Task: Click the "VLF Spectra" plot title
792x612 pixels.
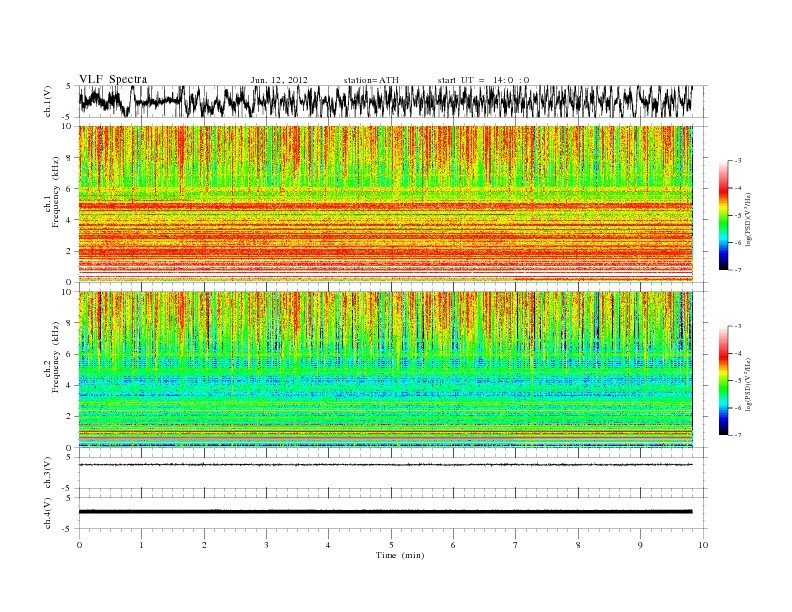Action: 113,79
